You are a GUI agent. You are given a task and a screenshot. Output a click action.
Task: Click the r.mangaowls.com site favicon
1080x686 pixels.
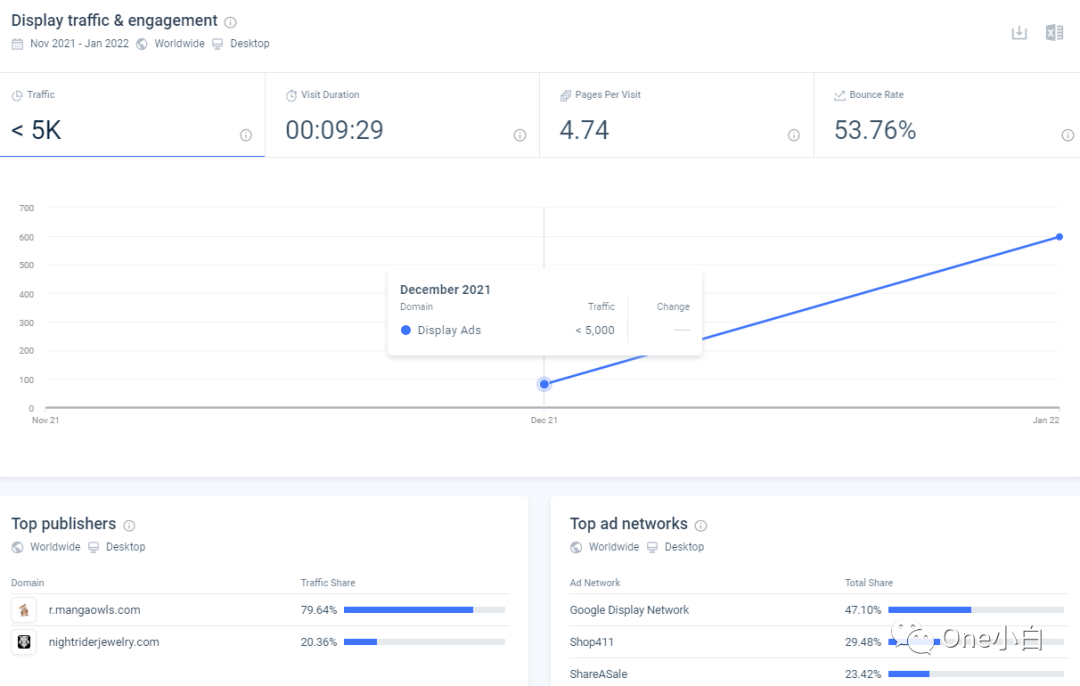[23, 609]
